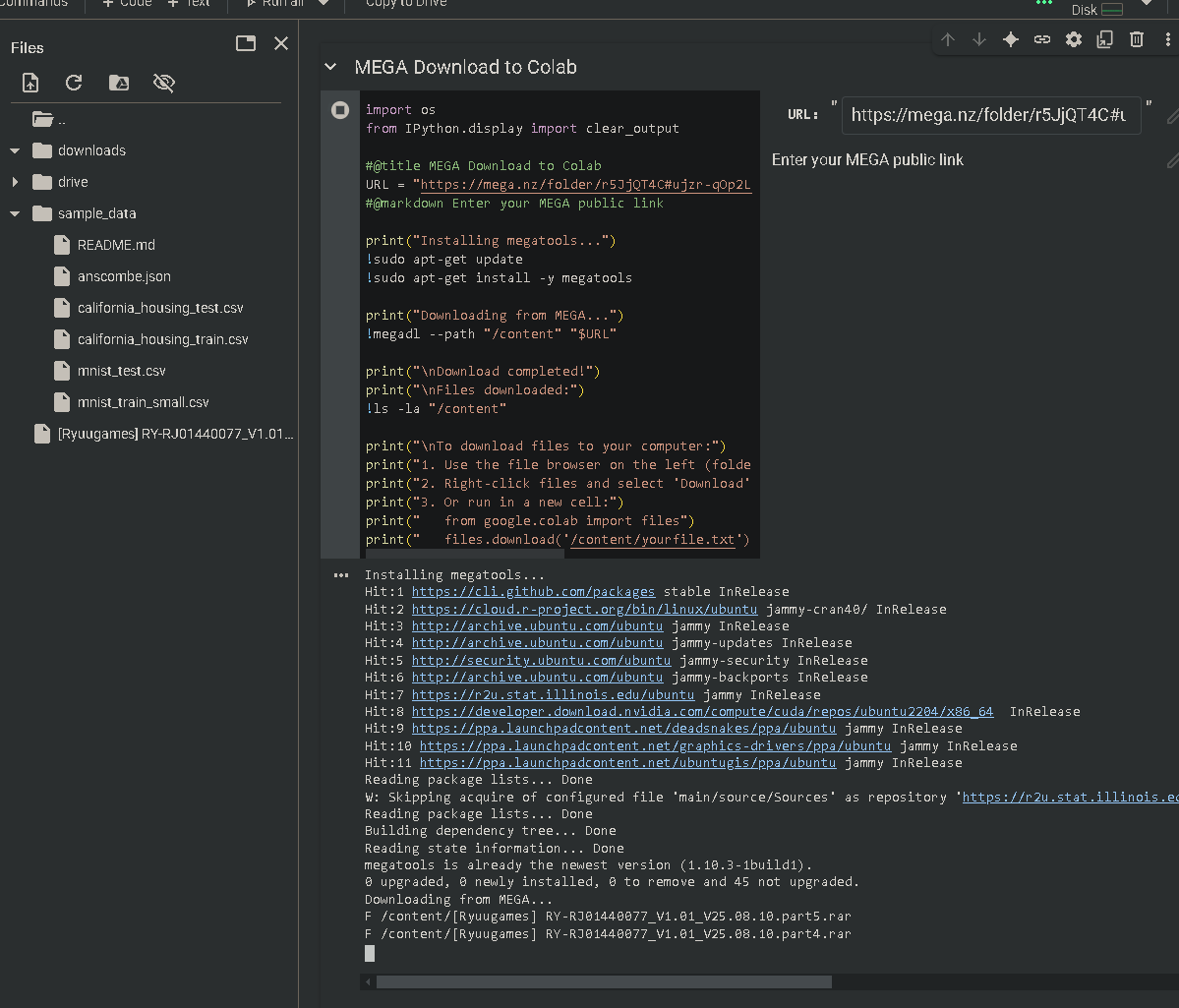Select mnist_test.csv in the file tree
The height and width of the screenshot is (1008, 1179).
(121, 371)
